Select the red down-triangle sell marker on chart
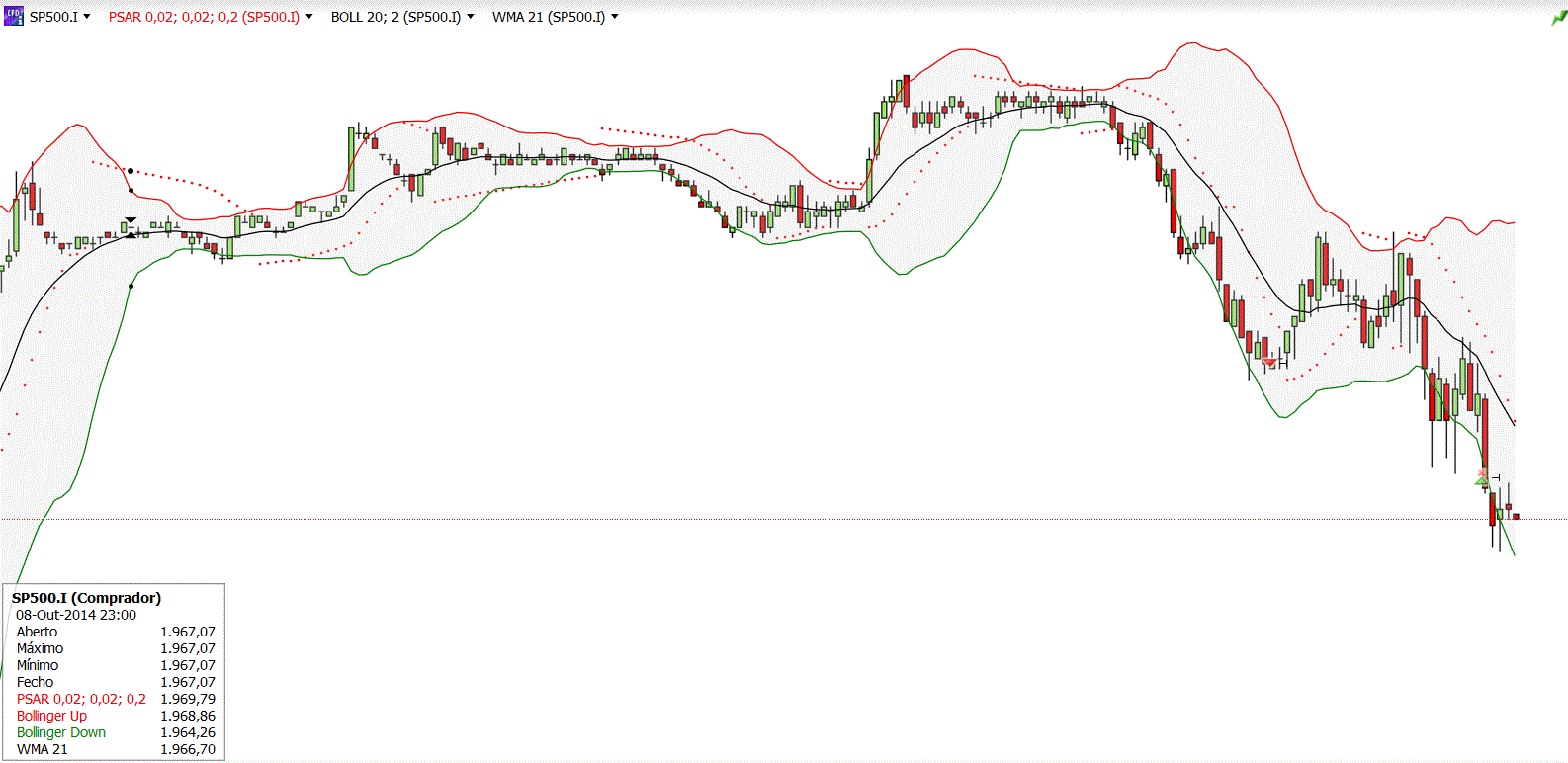The width and height of the screenshot is (1568, 763). (1270, 363)
